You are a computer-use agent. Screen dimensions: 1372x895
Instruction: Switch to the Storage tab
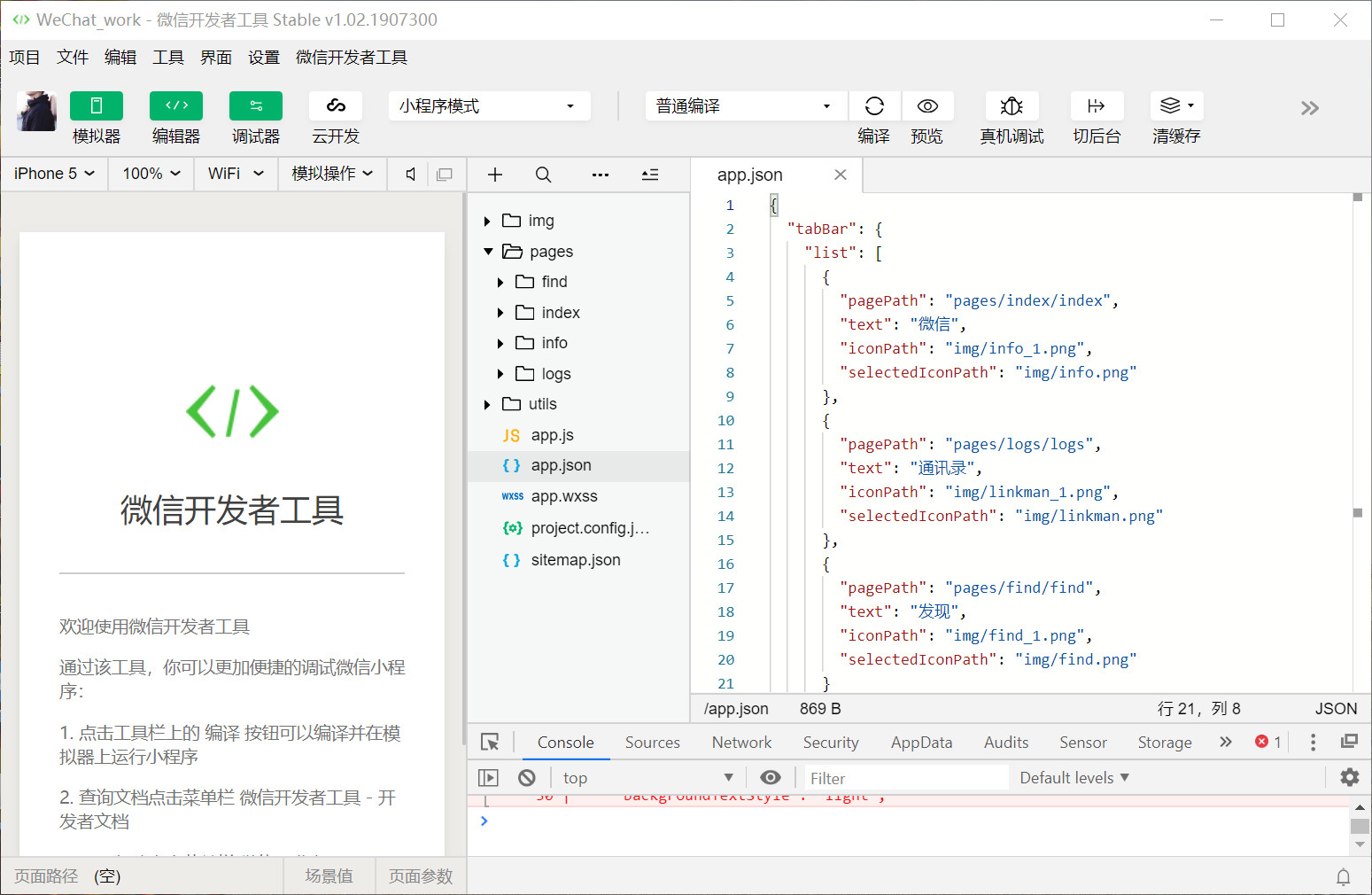click(x=1165, y=743)
